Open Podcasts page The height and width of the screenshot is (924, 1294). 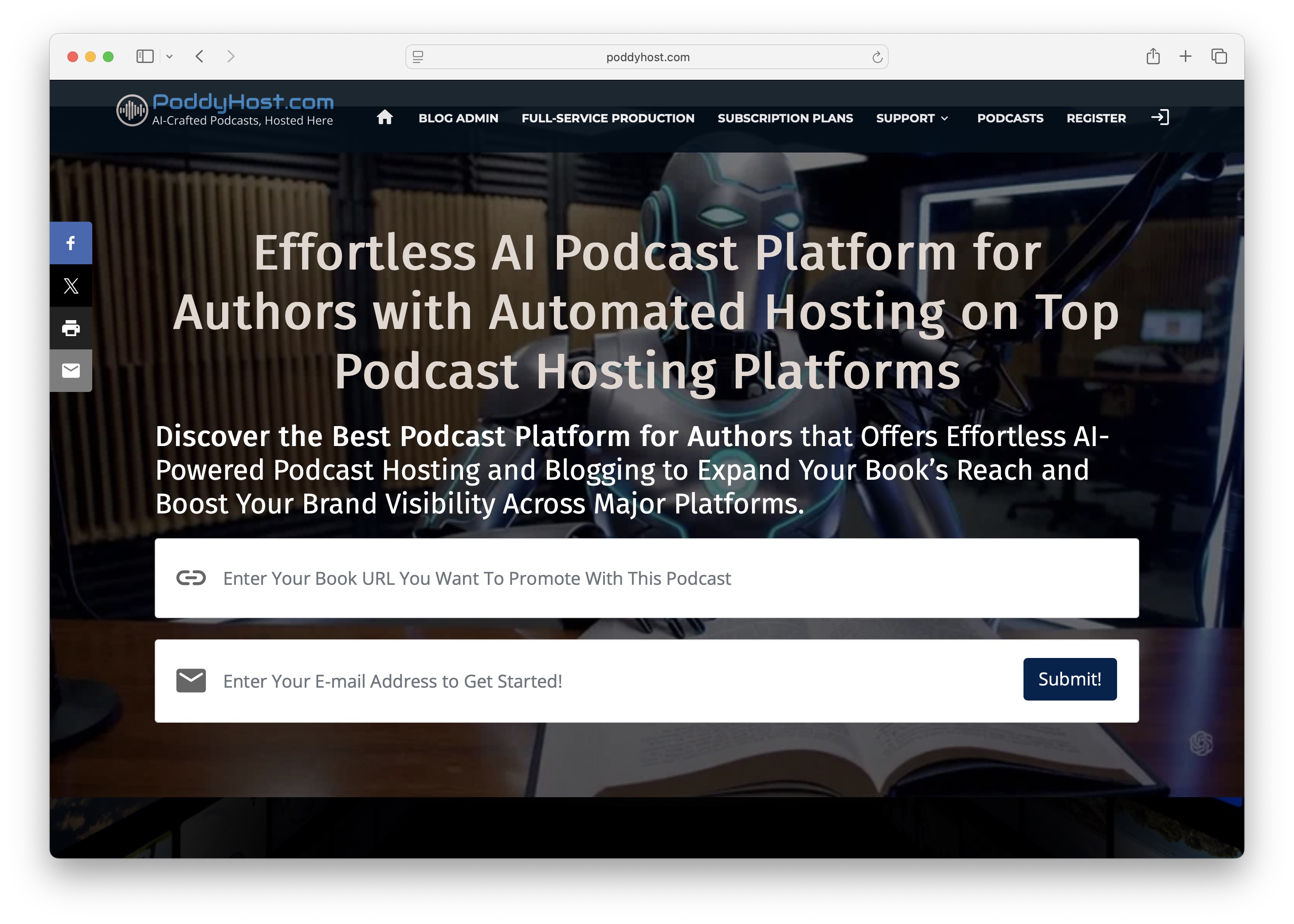click(1010, 118)
